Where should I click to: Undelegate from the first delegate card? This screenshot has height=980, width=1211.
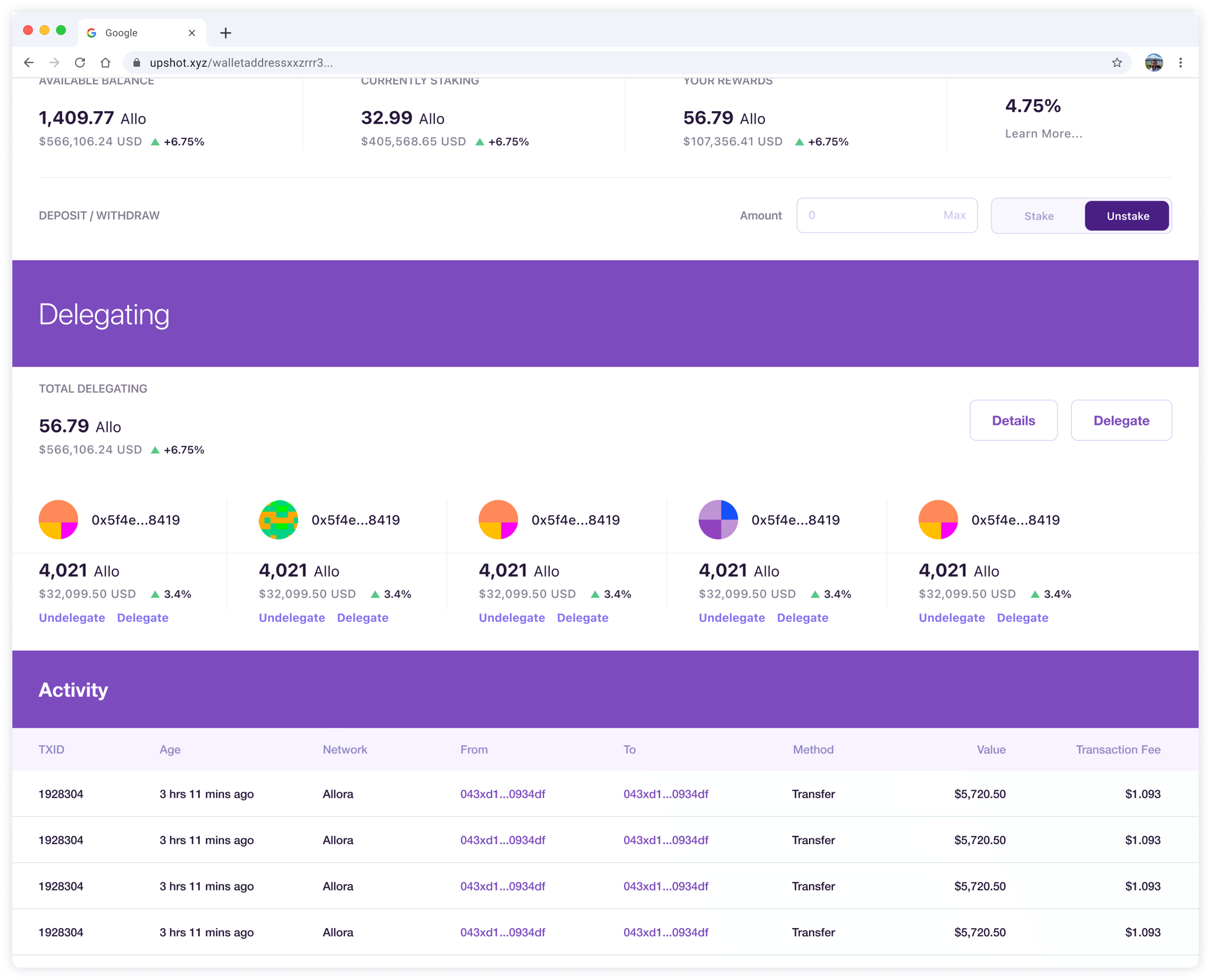click(72, 618)
